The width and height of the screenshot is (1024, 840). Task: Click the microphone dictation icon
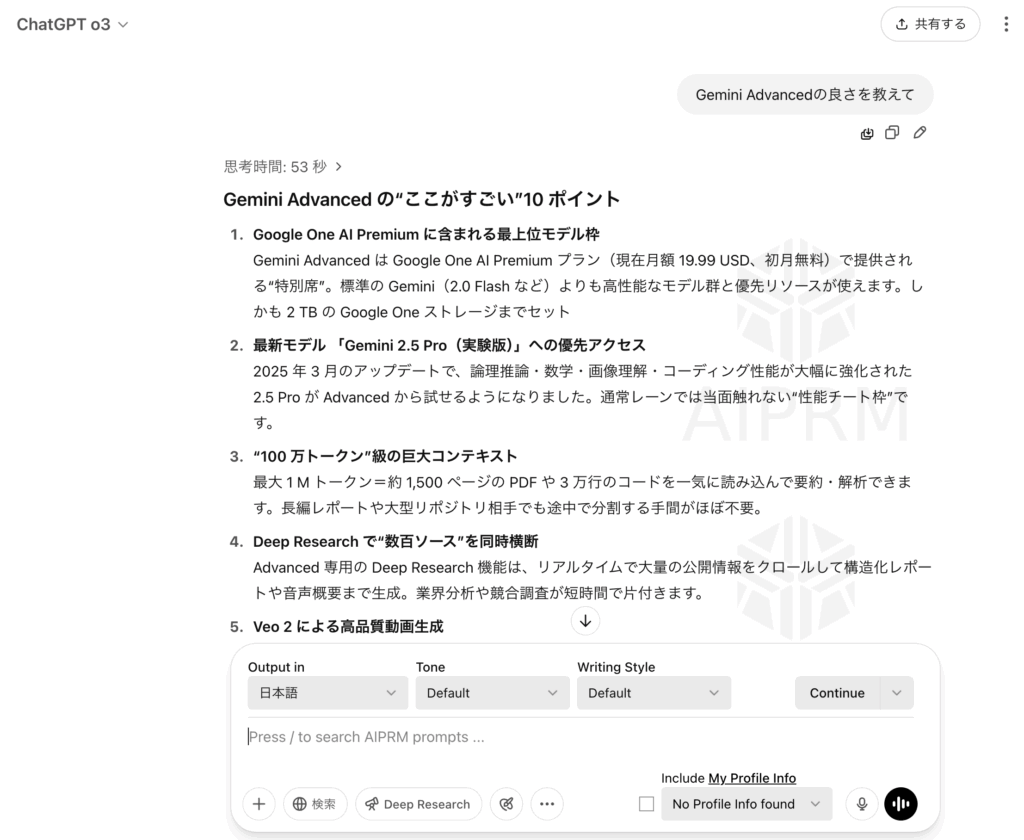pos(861,804)
